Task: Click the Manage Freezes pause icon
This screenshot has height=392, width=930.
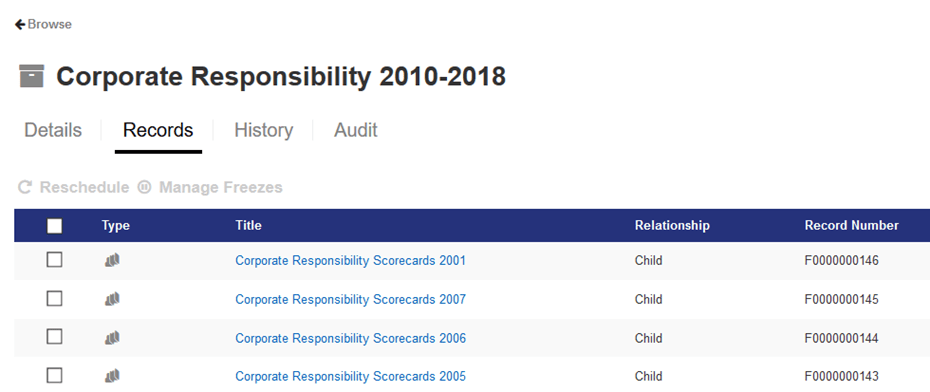Action: 144,187
